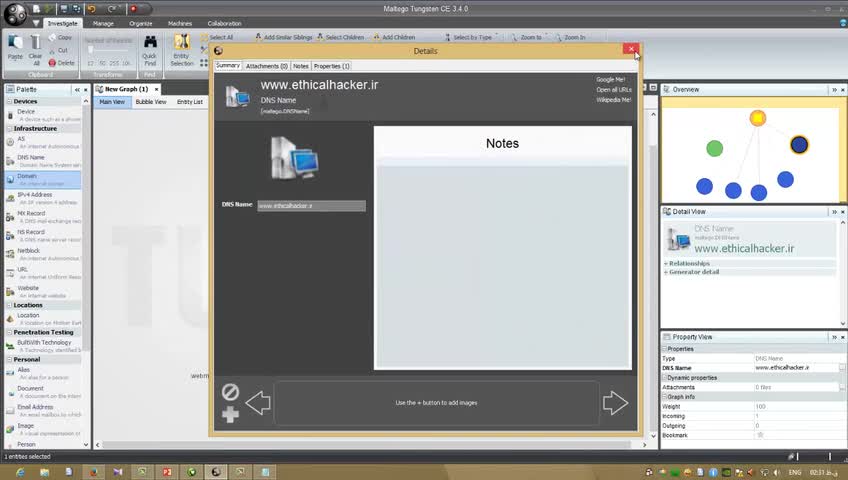Collapse the Infrastructure category in Palette
The width and height of the screenshot is (848, 480).
(x=9, y=129)
